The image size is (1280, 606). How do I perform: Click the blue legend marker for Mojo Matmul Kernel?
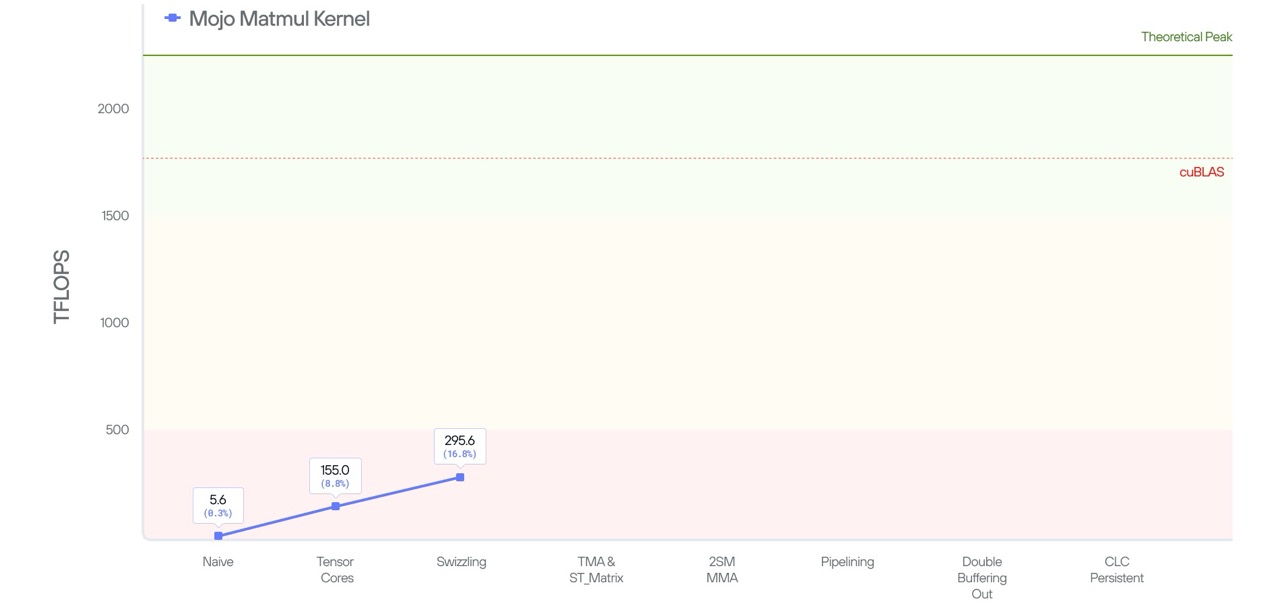(172, 18)
